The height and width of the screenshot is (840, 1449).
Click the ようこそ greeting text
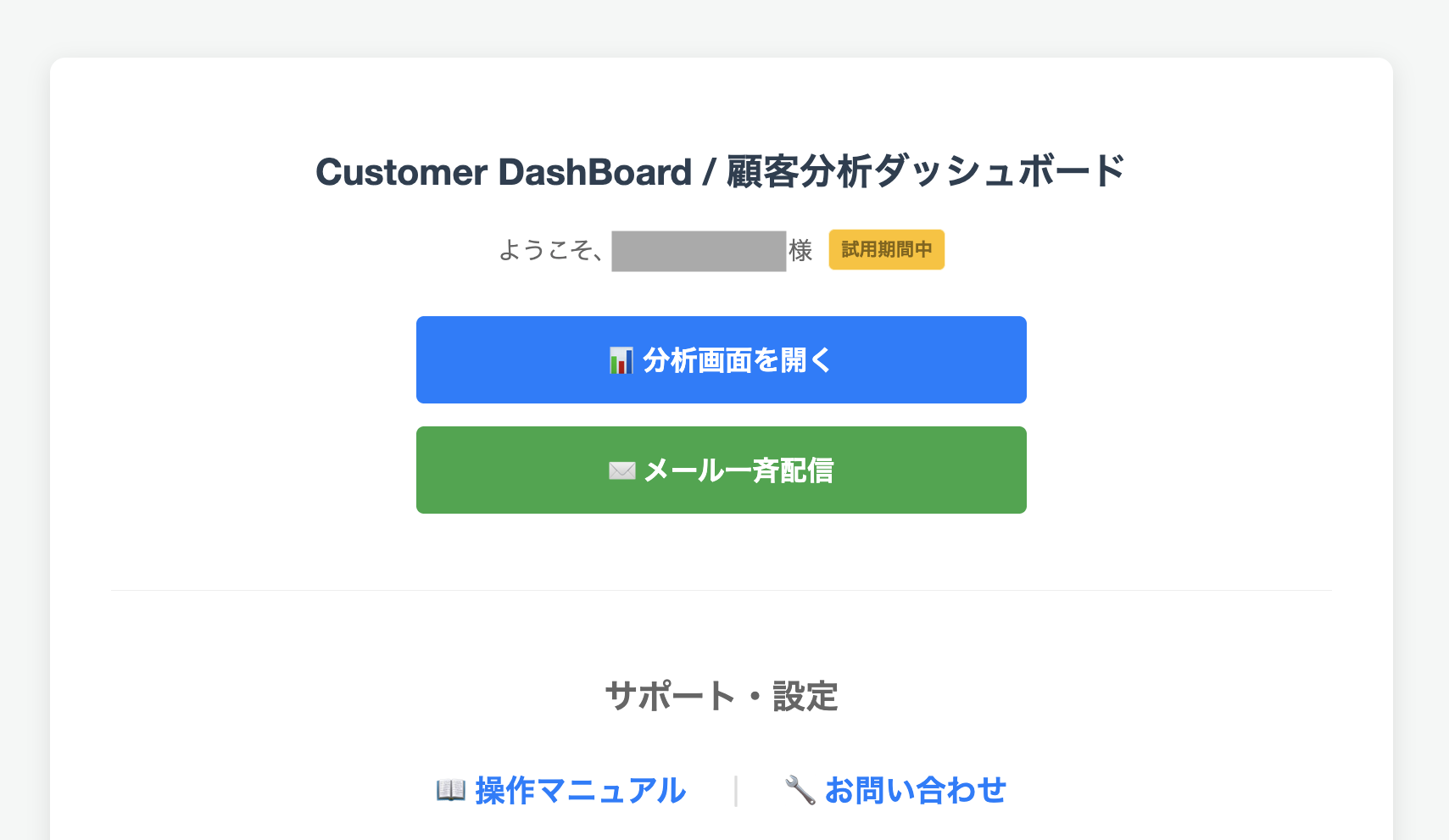[x=549, y=251]
